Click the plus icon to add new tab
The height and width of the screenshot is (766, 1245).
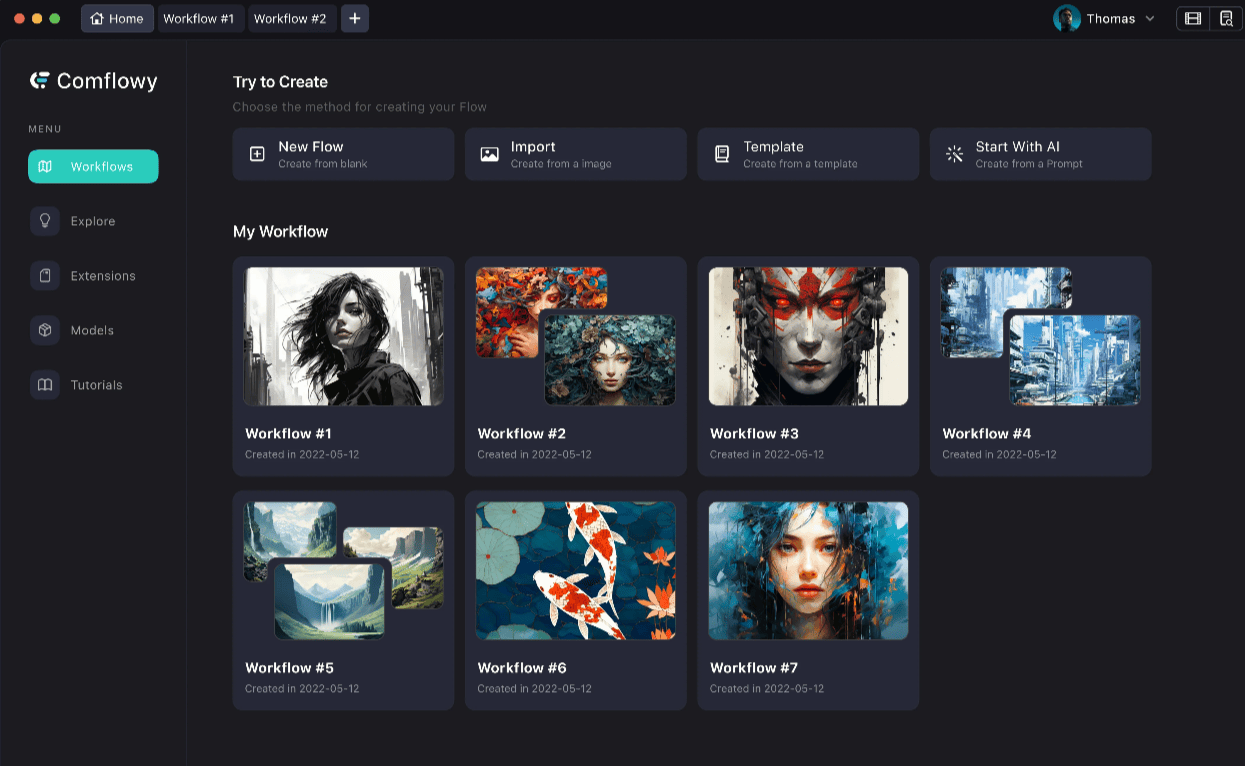pyautogui.click(x=355, y=18)
